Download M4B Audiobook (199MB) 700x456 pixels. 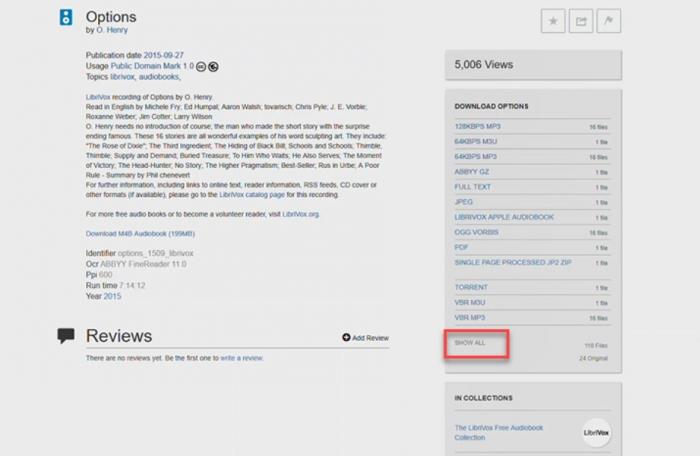coord(140,234)
